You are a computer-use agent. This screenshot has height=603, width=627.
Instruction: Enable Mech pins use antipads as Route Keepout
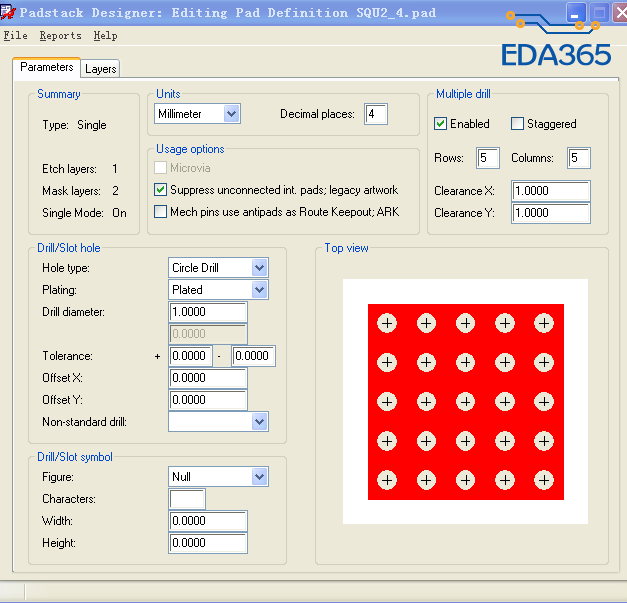point(160,212)
